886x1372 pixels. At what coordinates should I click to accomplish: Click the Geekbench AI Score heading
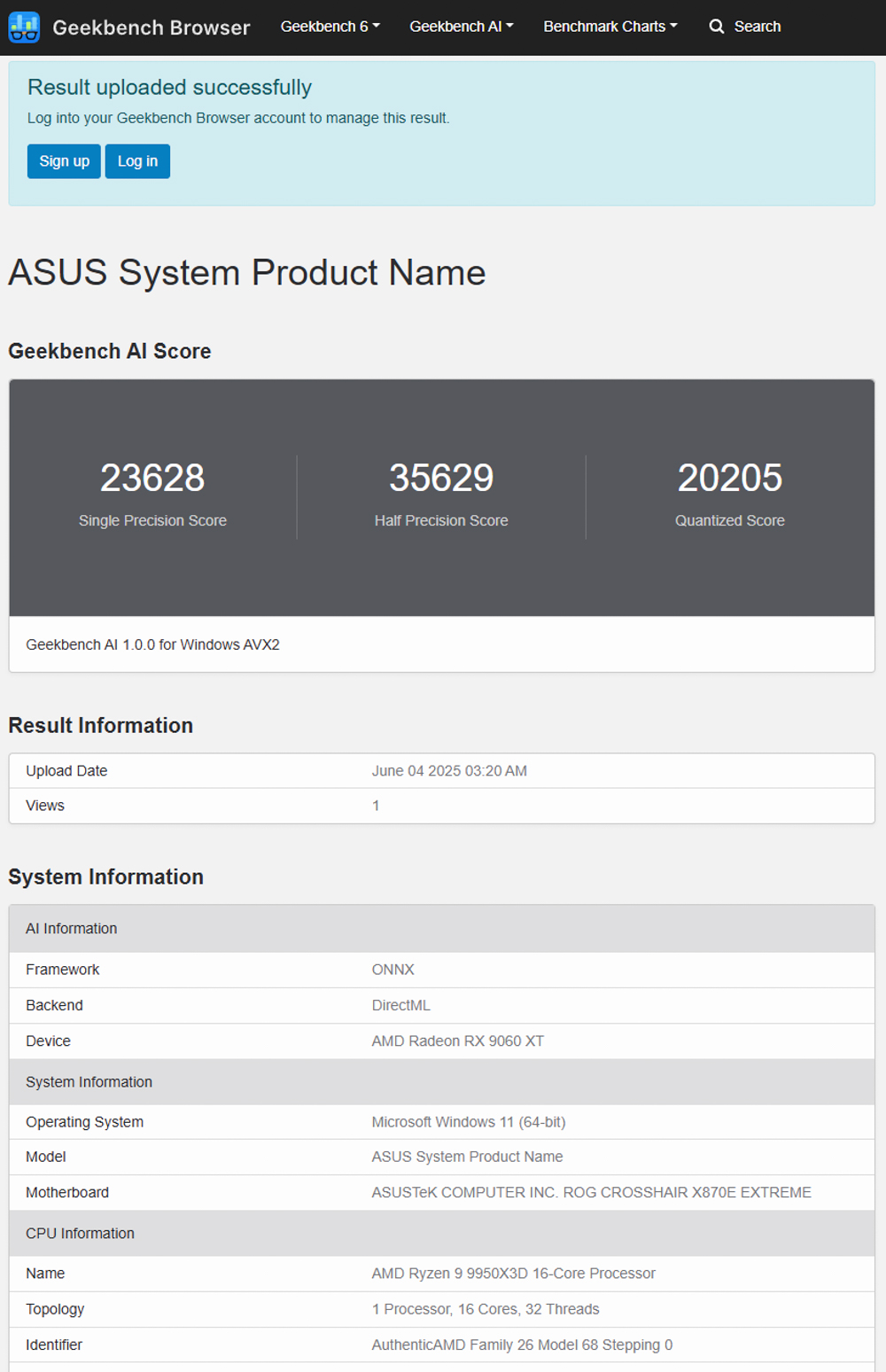[x=110, y=352]
